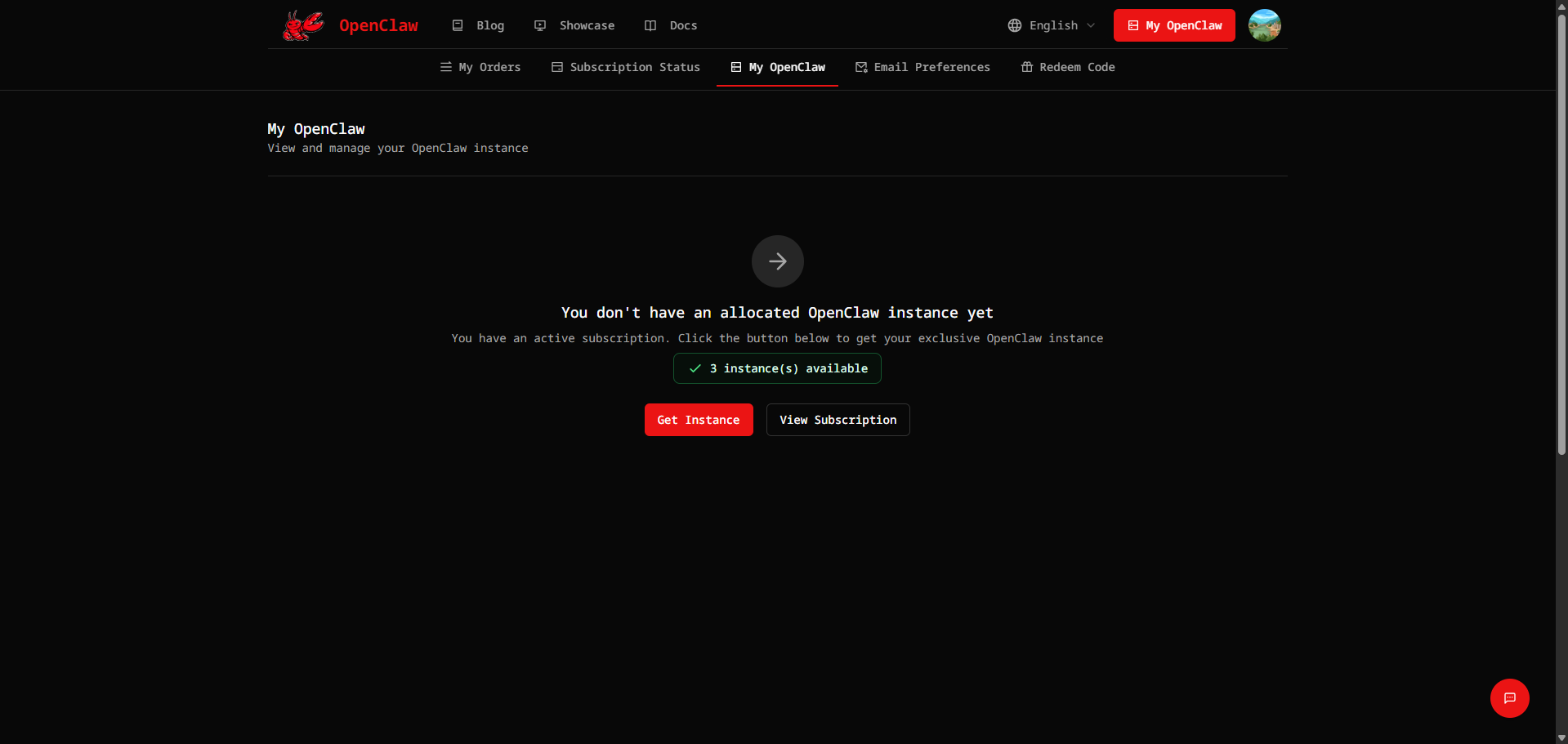Click the envelope icon beside Email Preferences
Image resolution: width=1568 pixels, height=744 pixels.
click(860, 67)
